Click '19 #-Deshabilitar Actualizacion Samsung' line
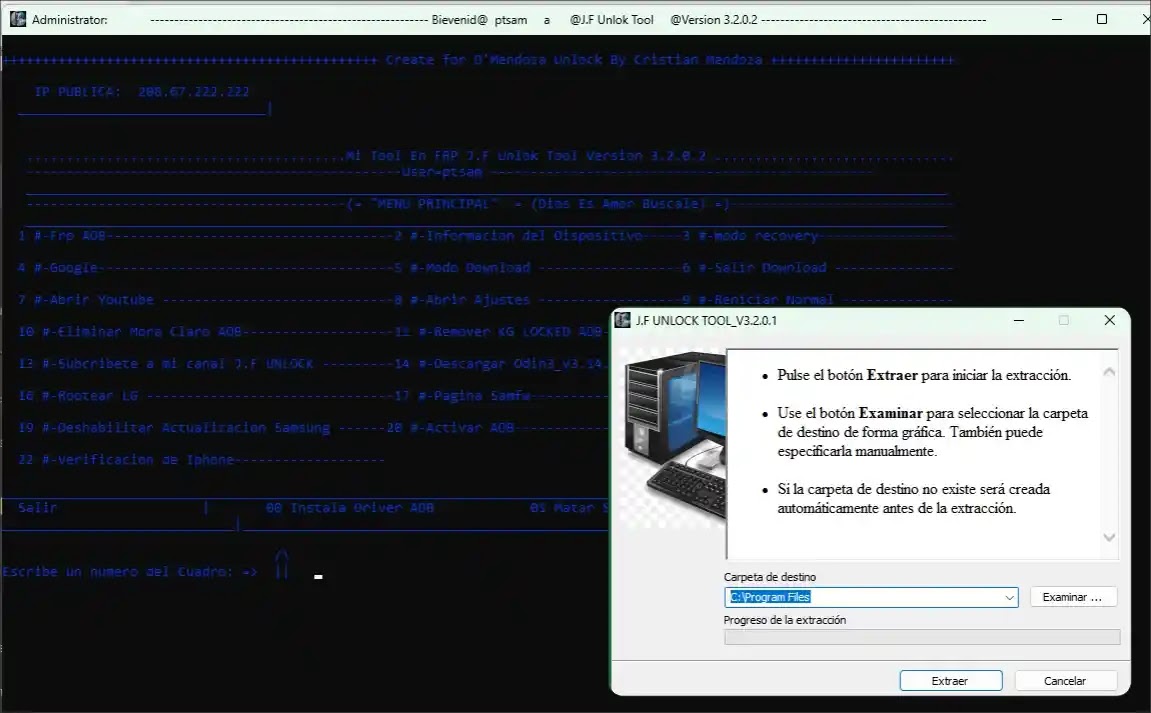 coord(174,427)
